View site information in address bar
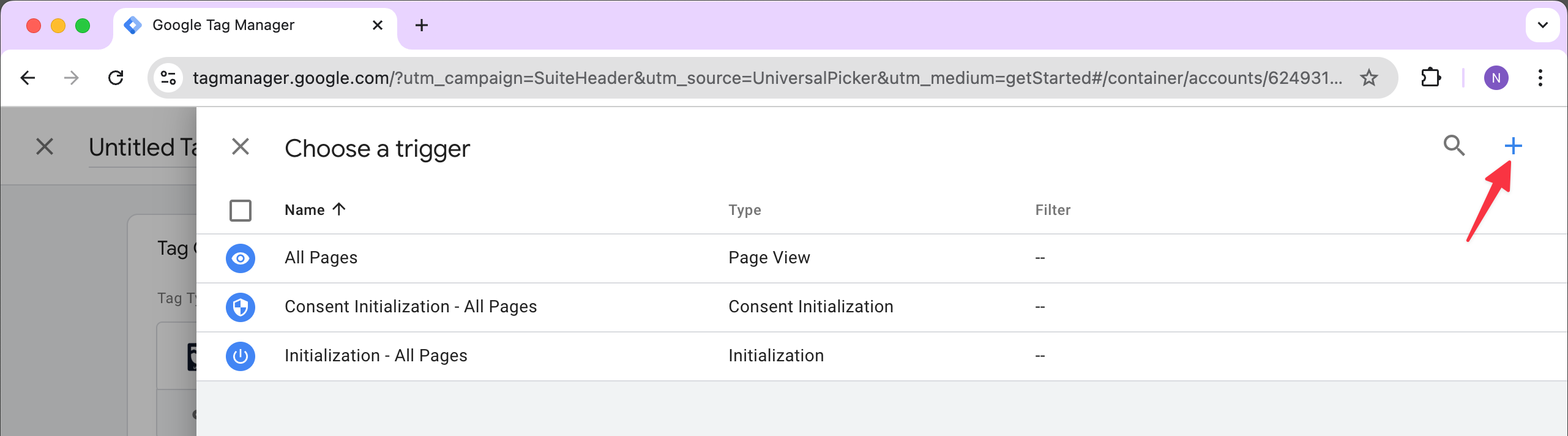1568x436 pixels. [168, 78]
